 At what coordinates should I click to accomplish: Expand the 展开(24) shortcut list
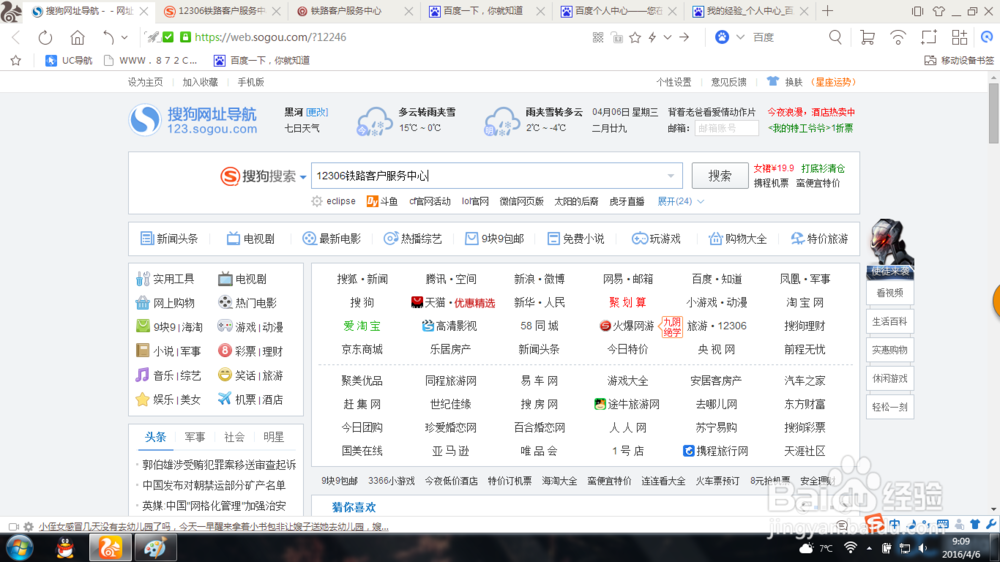coord(680,202)
